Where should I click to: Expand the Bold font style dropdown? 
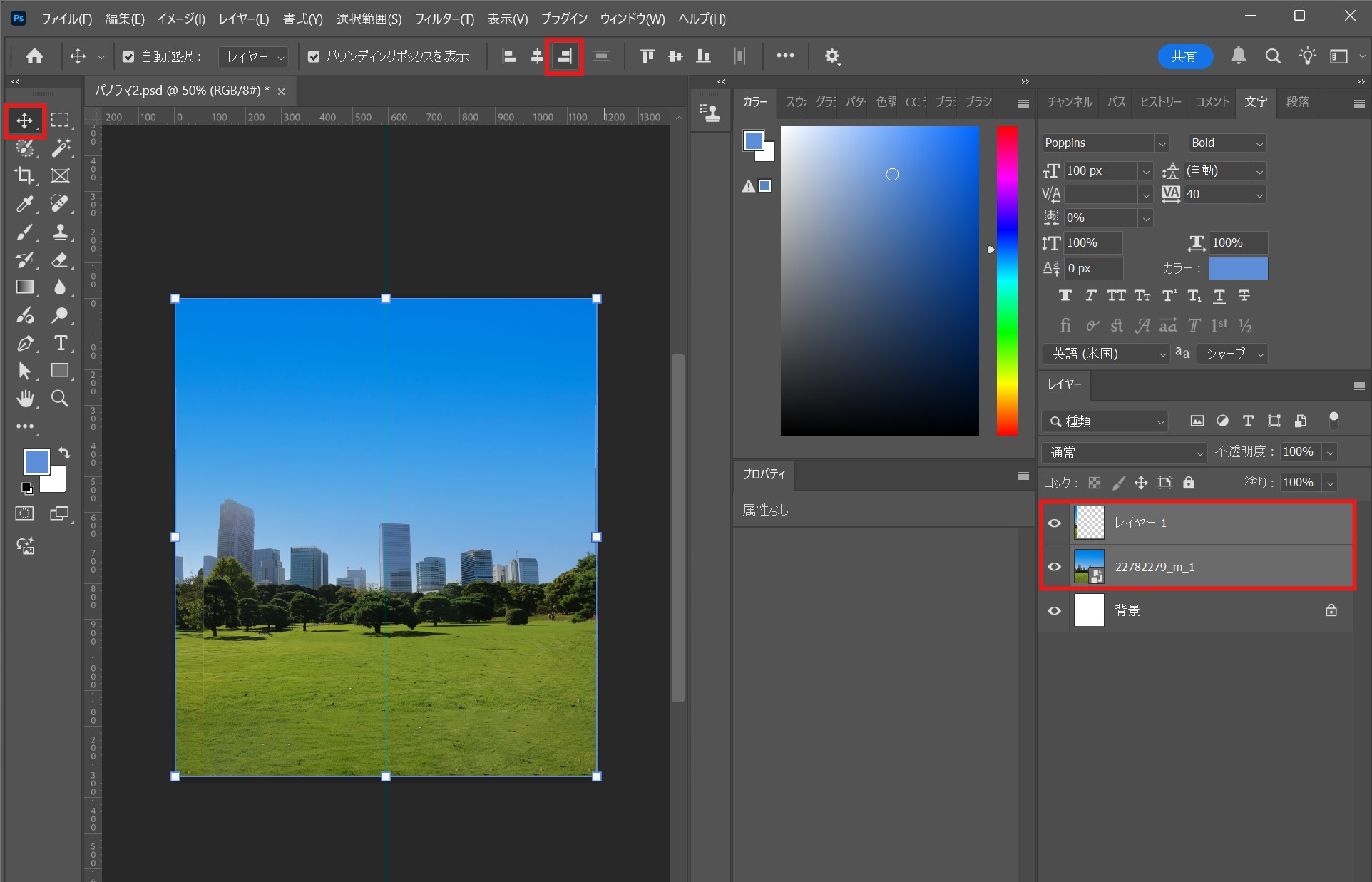(1259, 143)
